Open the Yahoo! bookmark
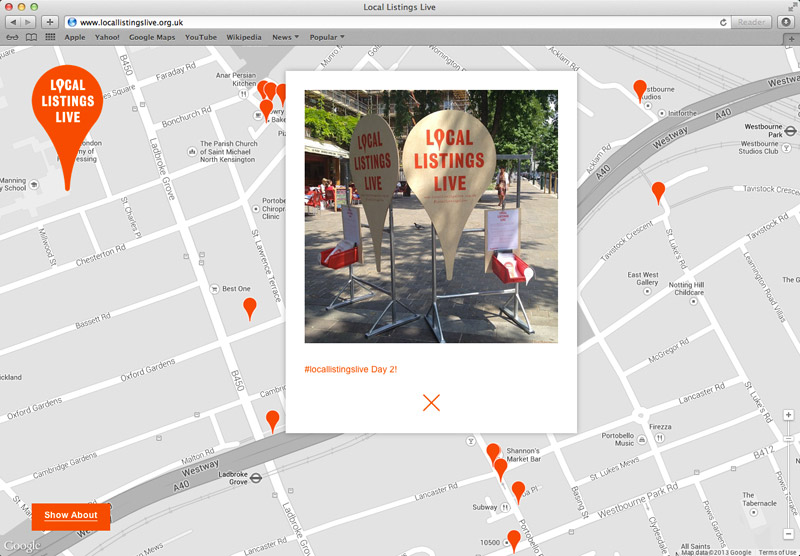 click(x=107, y=37)
